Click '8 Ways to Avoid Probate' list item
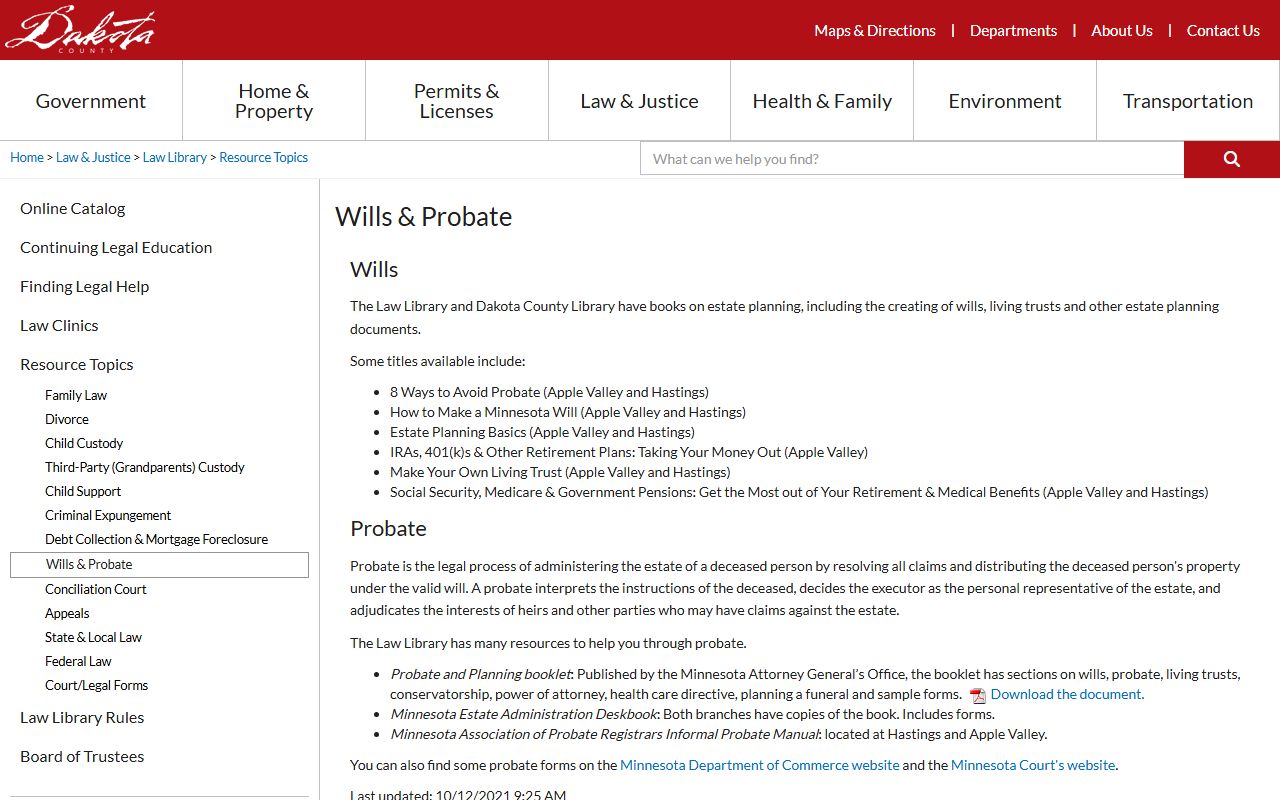Screen dimensions: 1280x800 (x=549, y=392)
